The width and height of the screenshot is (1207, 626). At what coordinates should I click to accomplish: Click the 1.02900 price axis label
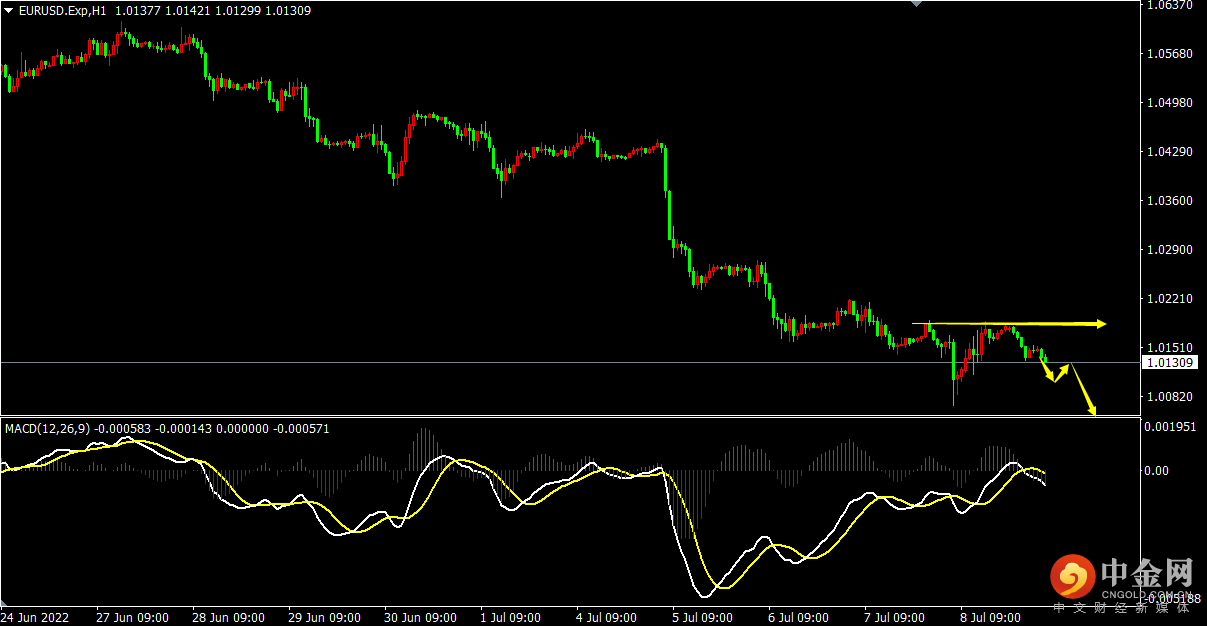click(1171, 250)
